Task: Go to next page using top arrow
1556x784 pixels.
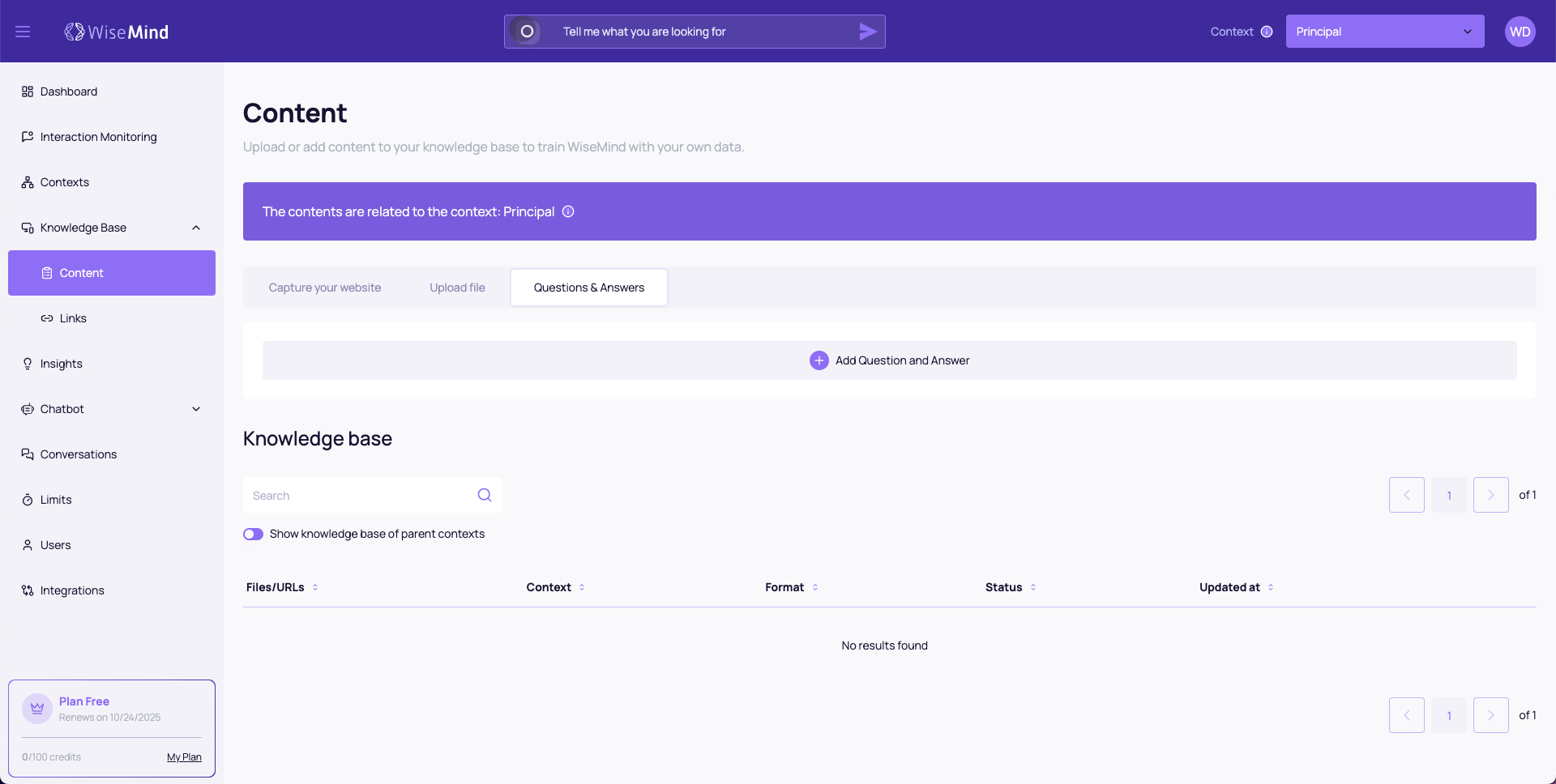Action: 1490,495
